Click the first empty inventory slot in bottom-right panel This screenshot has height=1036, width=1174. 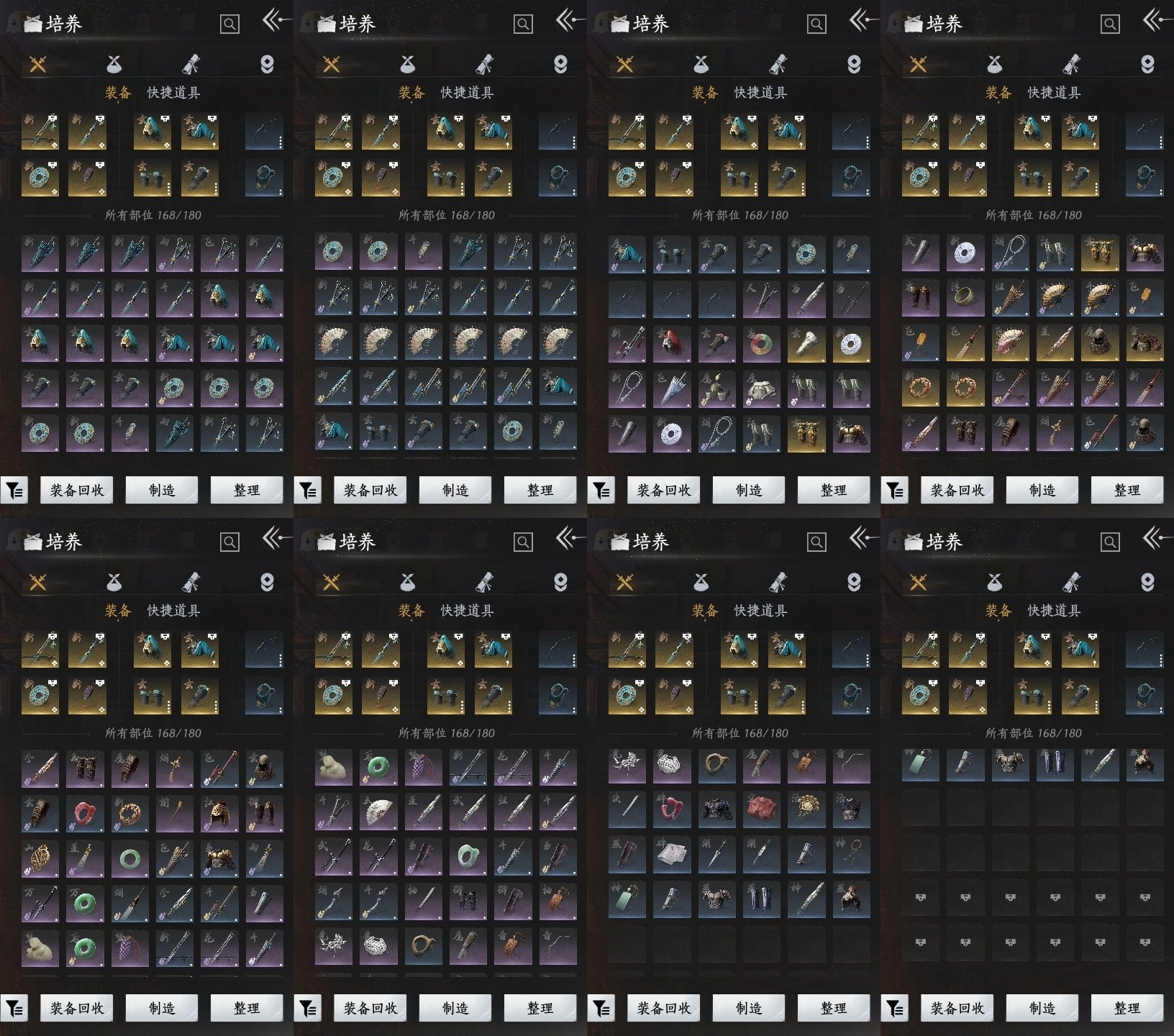(x=920, y=809)
